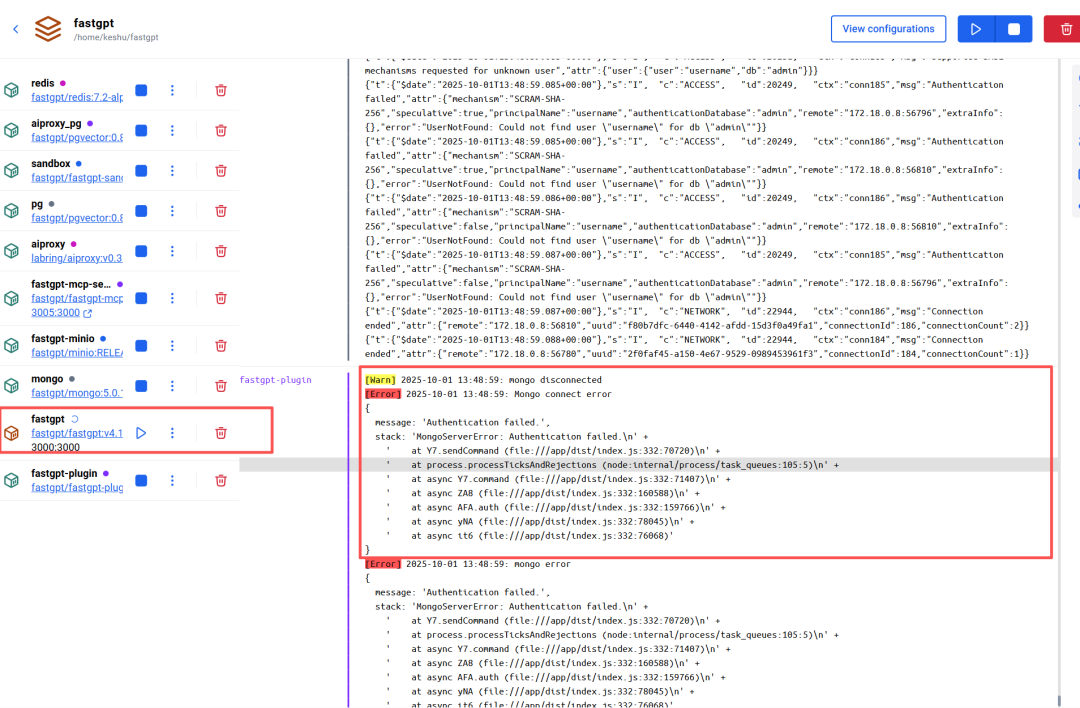The width and height of the screenshot is (1080, 708).
Task: Go back using the left arrow
Action: (x=15, y=29)
